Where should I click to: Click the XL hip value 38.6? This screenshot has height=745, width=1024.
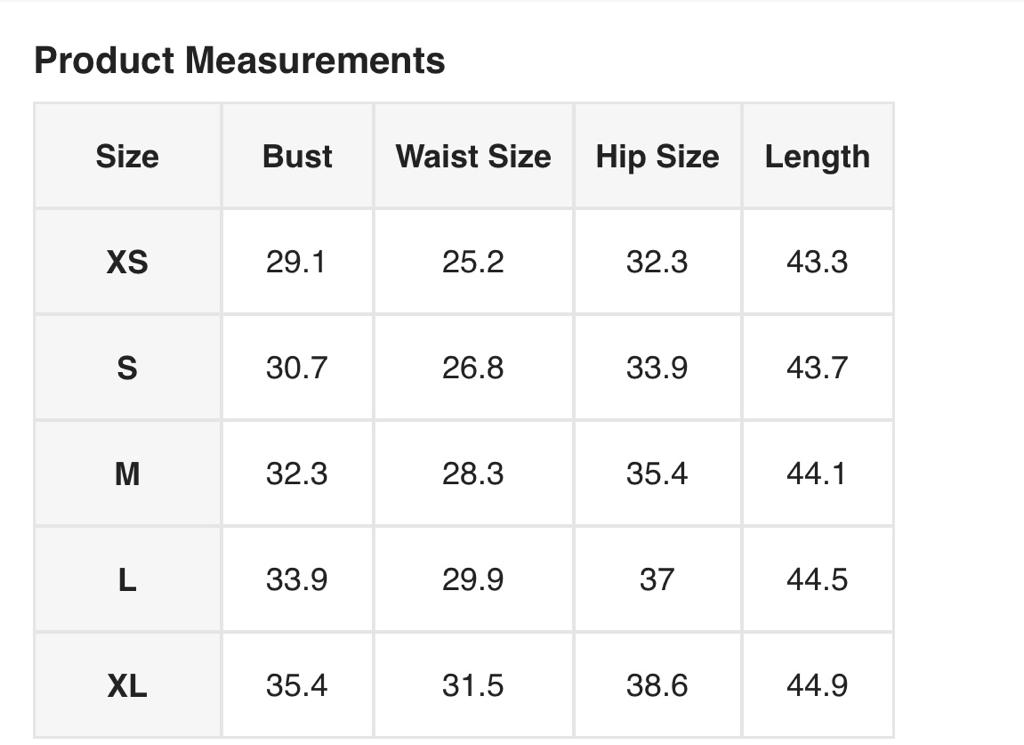pyautogui.click(x=657, y=686)
